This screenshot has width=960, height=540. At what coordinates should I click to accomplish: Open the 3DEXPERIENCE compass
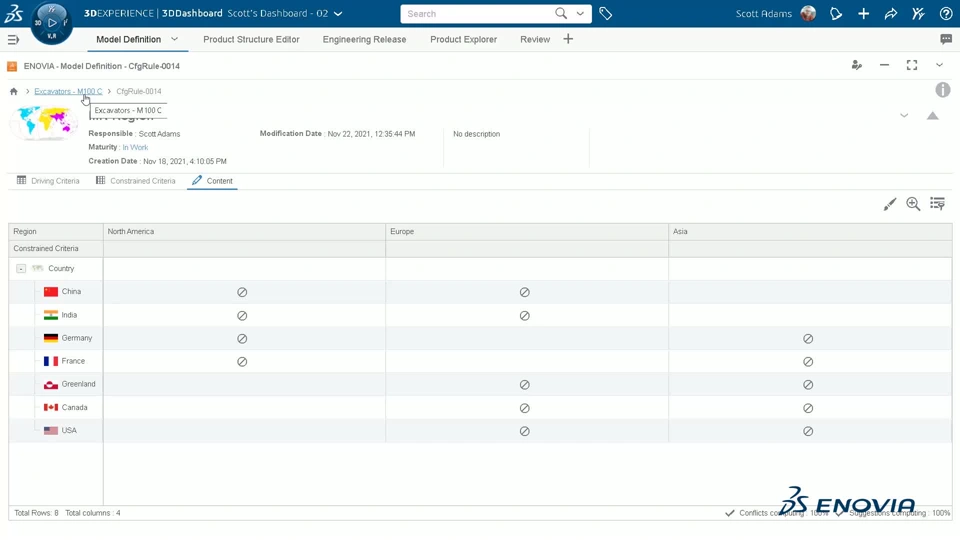[51, 22]
